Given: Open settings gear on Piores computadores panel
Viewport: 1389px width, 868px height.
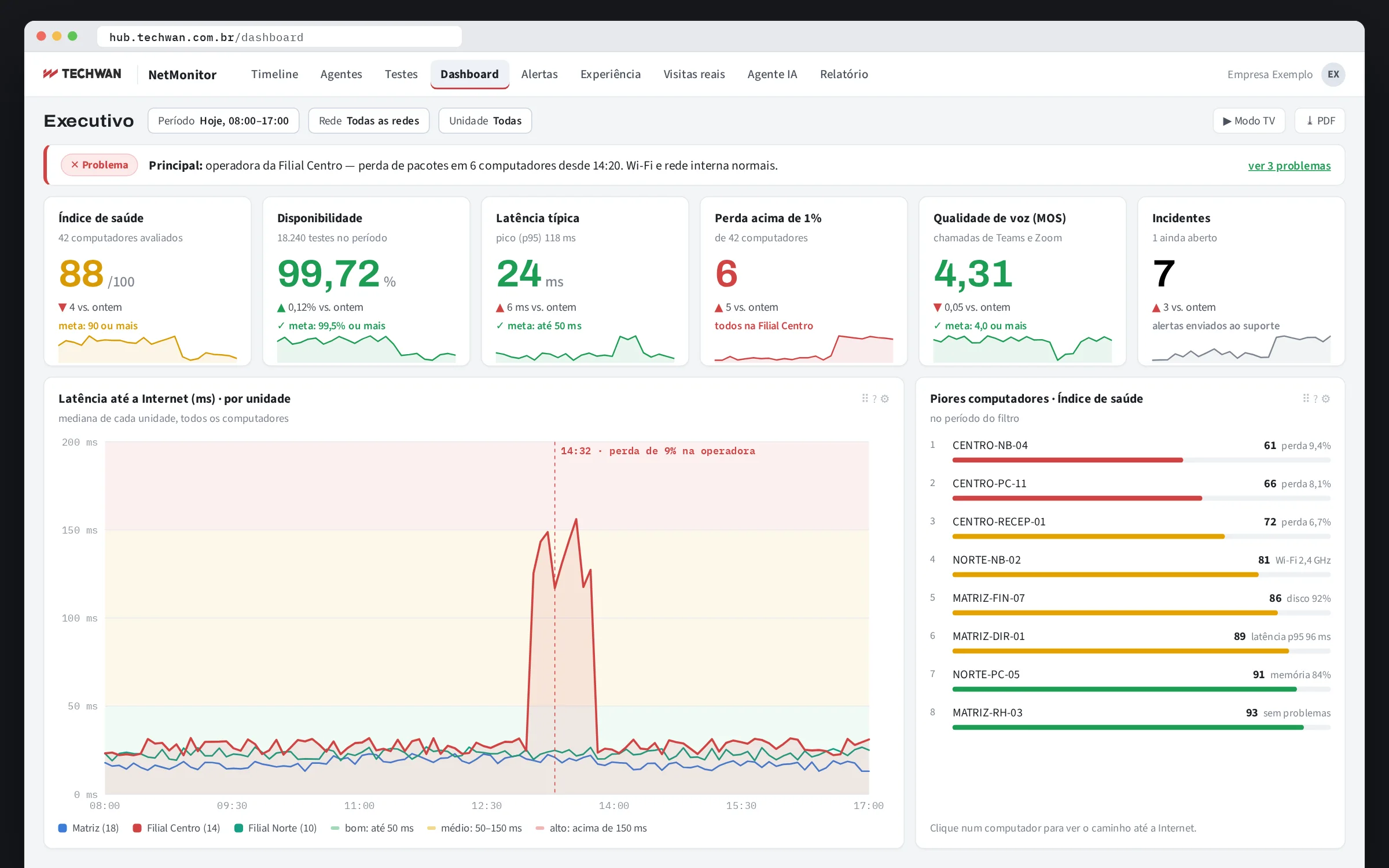Looking at the screenshot, I should coord(1325,399).
